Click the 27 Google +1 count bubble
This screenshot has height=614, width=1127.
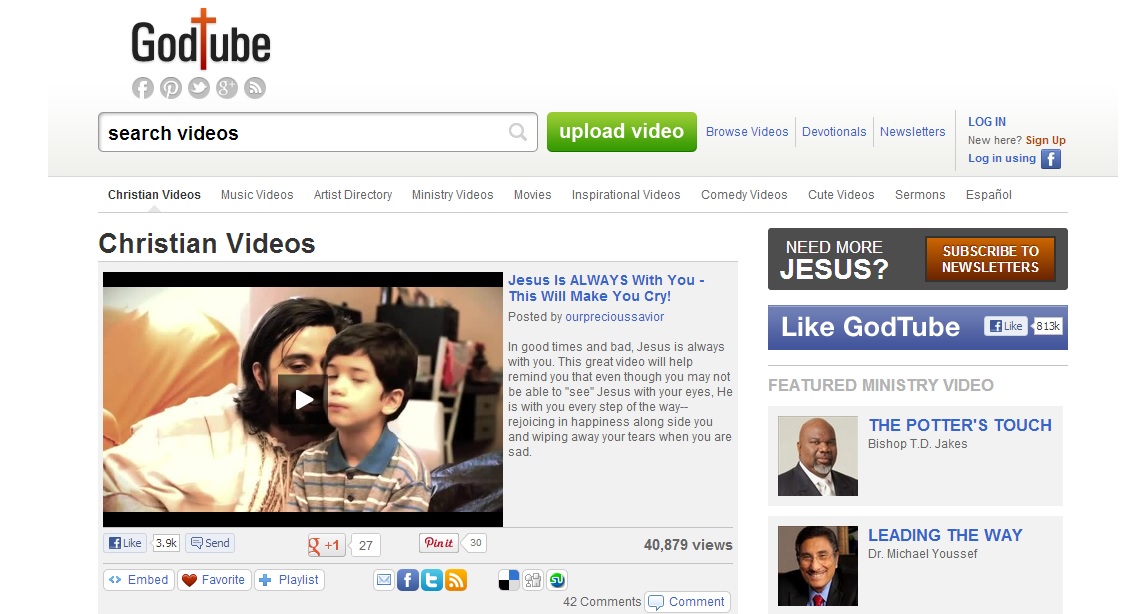(366, 546)
